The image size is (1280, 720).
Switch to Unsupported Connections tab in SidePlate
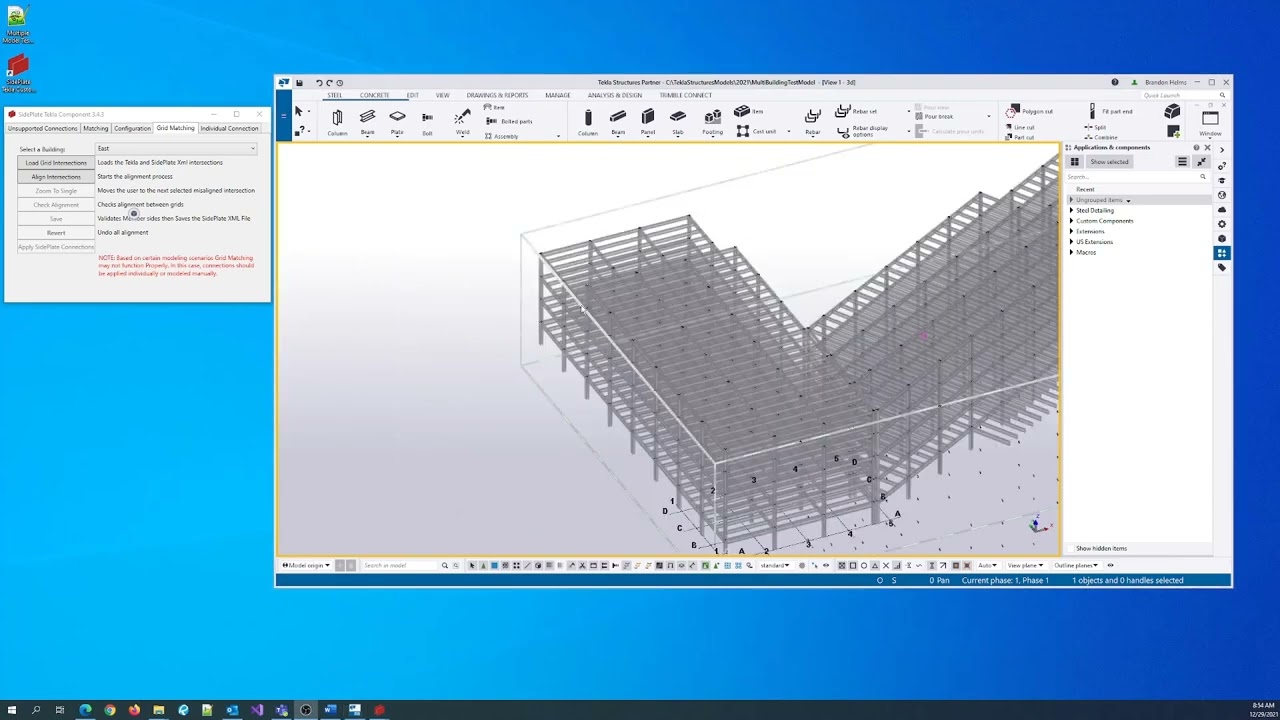42,128
